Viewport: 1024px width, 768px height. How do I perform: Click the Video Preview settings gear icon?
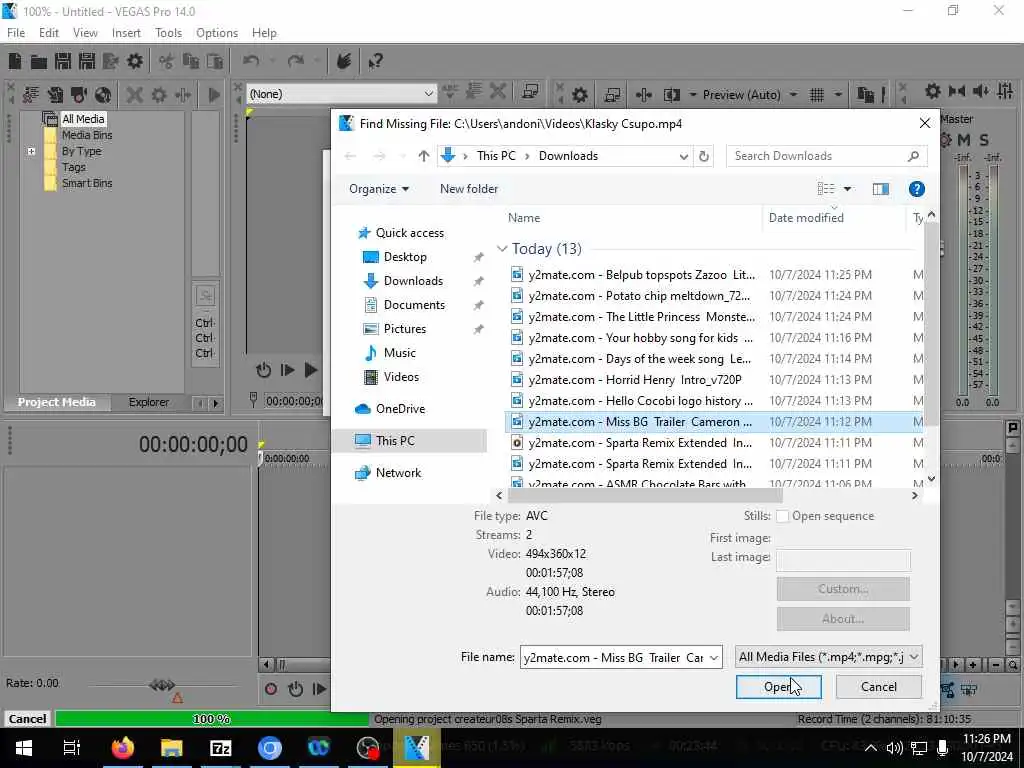pyautogui.click(x=580, y=95)
